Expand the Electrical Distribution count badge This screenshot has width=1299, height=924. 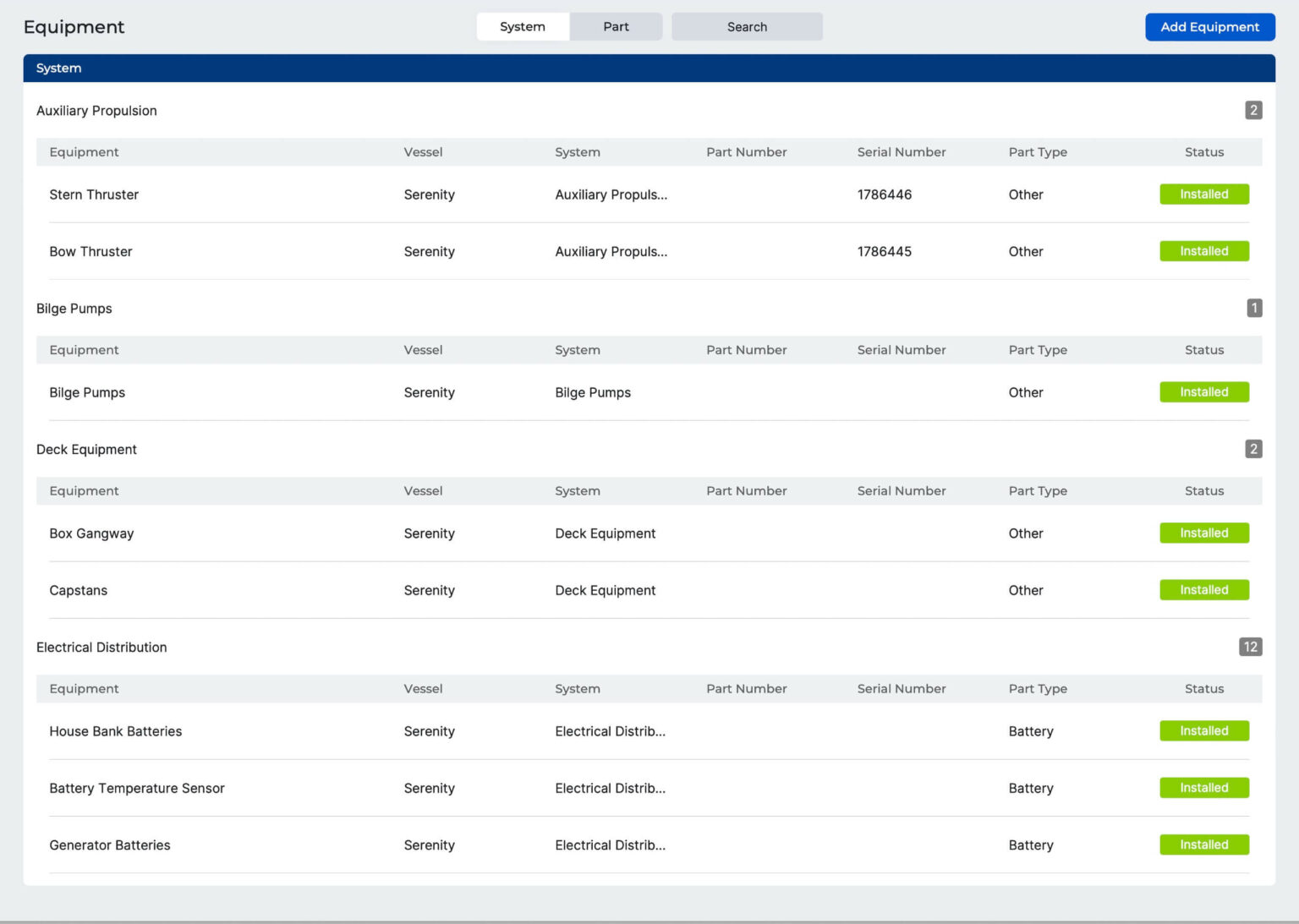point(1251,647)
